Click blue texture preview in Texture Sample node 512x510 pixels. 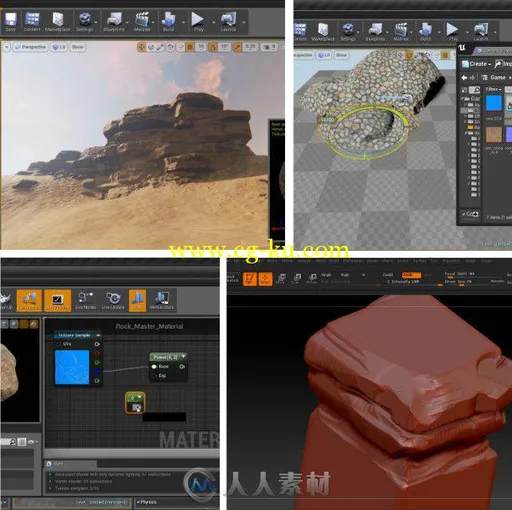(x=72, y=367)
